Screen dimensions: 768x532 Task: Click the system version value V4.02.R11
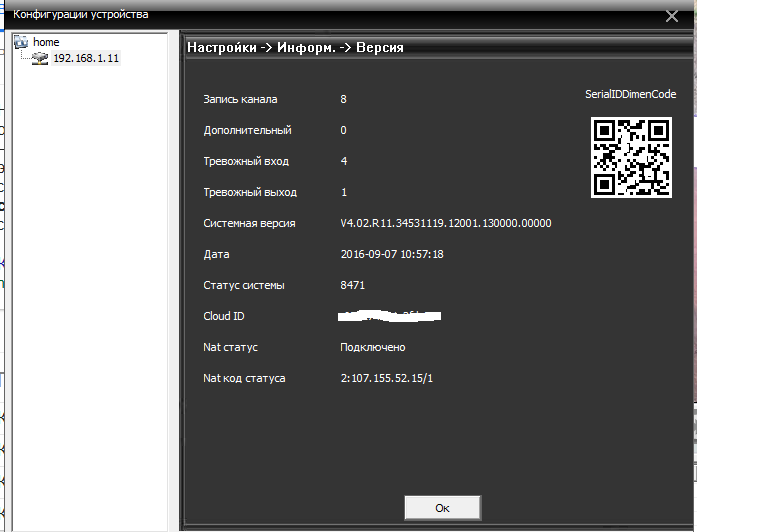[445, 223]
